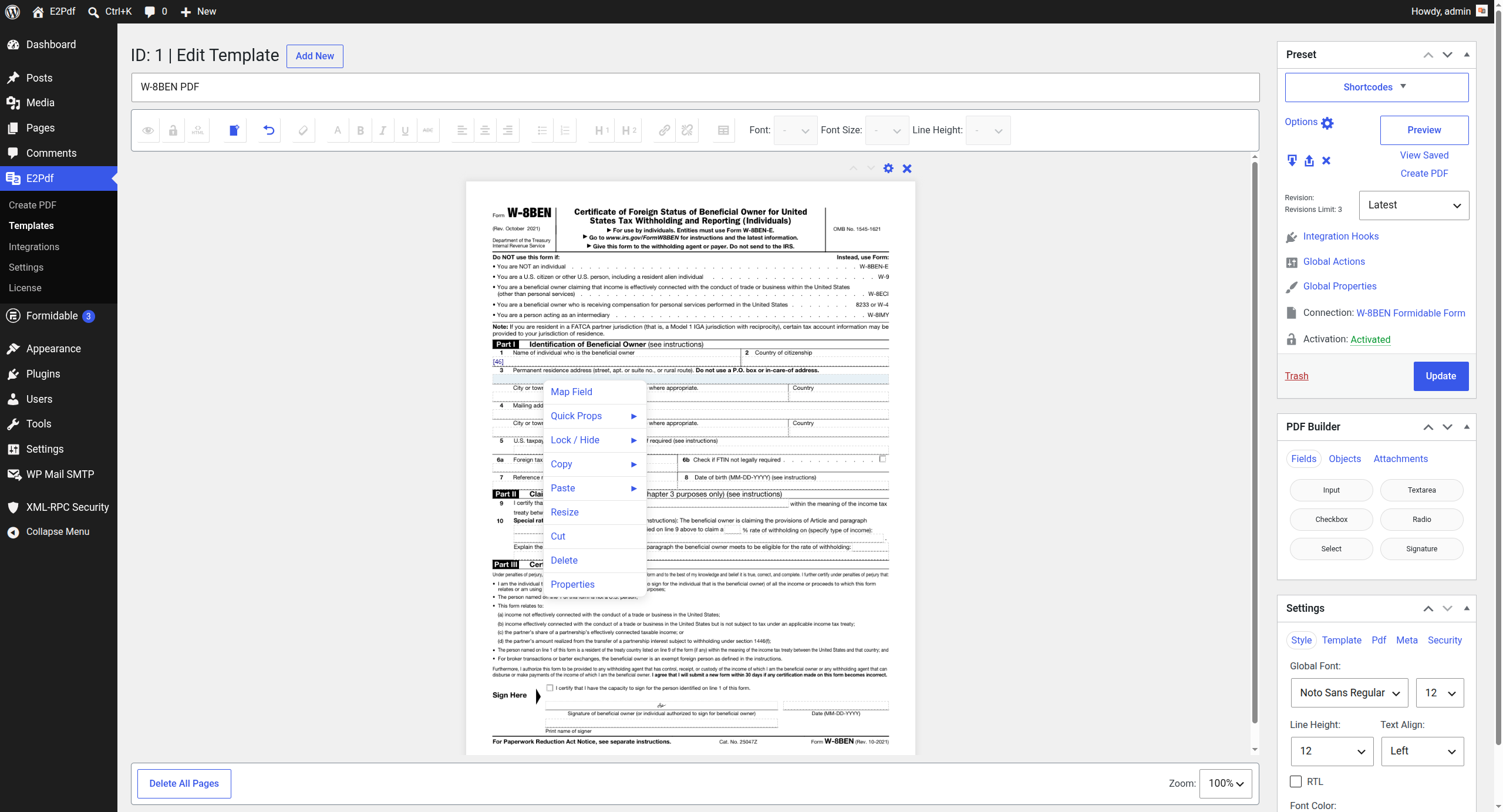
Task: Click the insert link icon
Action: pos(664,130)
